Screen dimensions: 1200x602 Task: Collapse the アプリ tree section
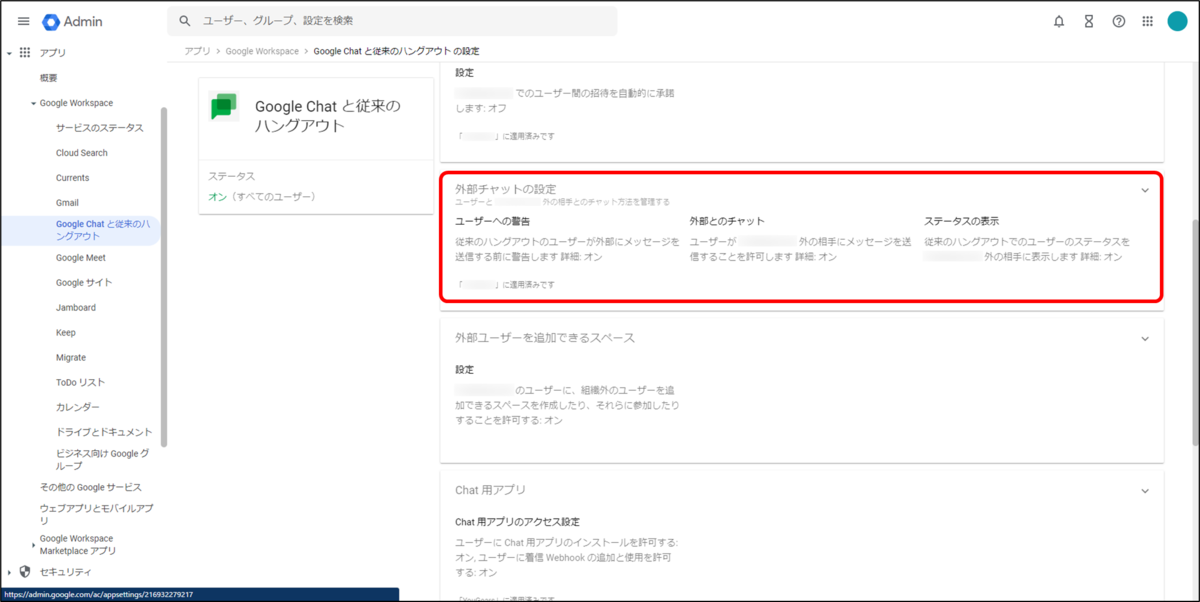(9, 53)
